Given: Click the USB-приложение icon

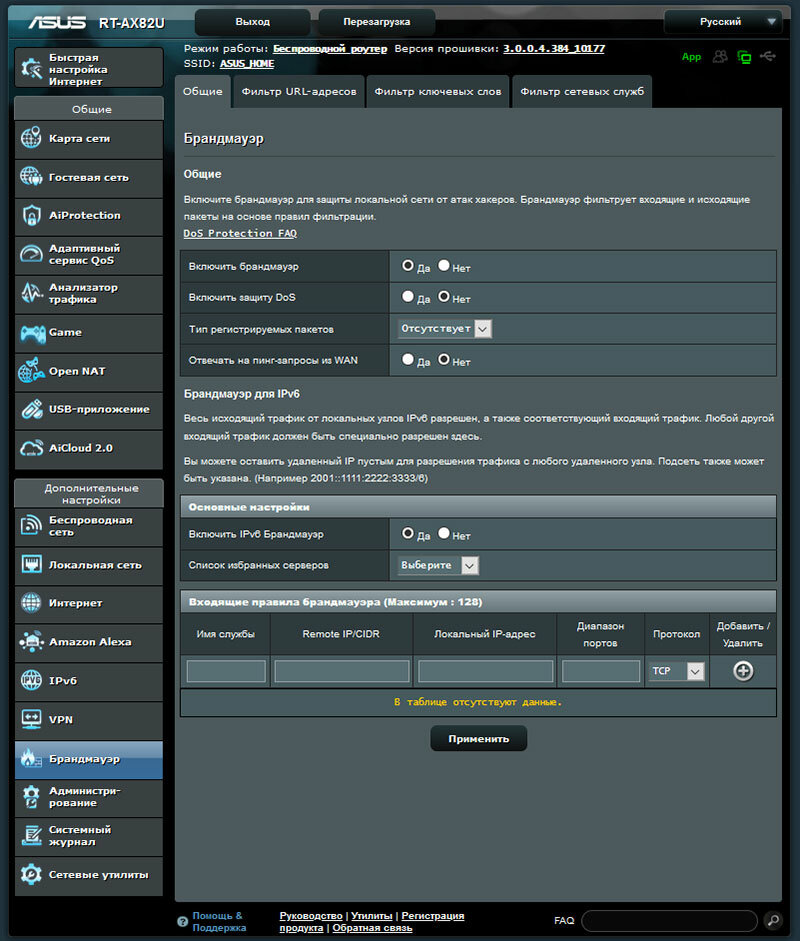Looking at the screenshot, I should [x=31, y=409].
